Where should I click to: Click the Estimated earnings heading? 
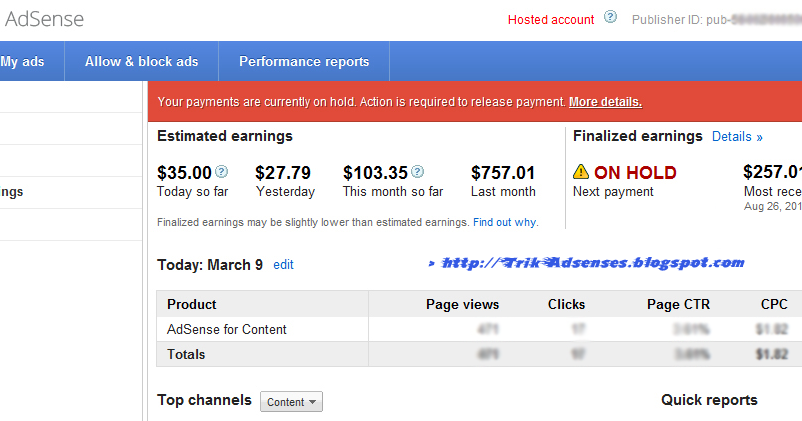[x=225, y=136]
